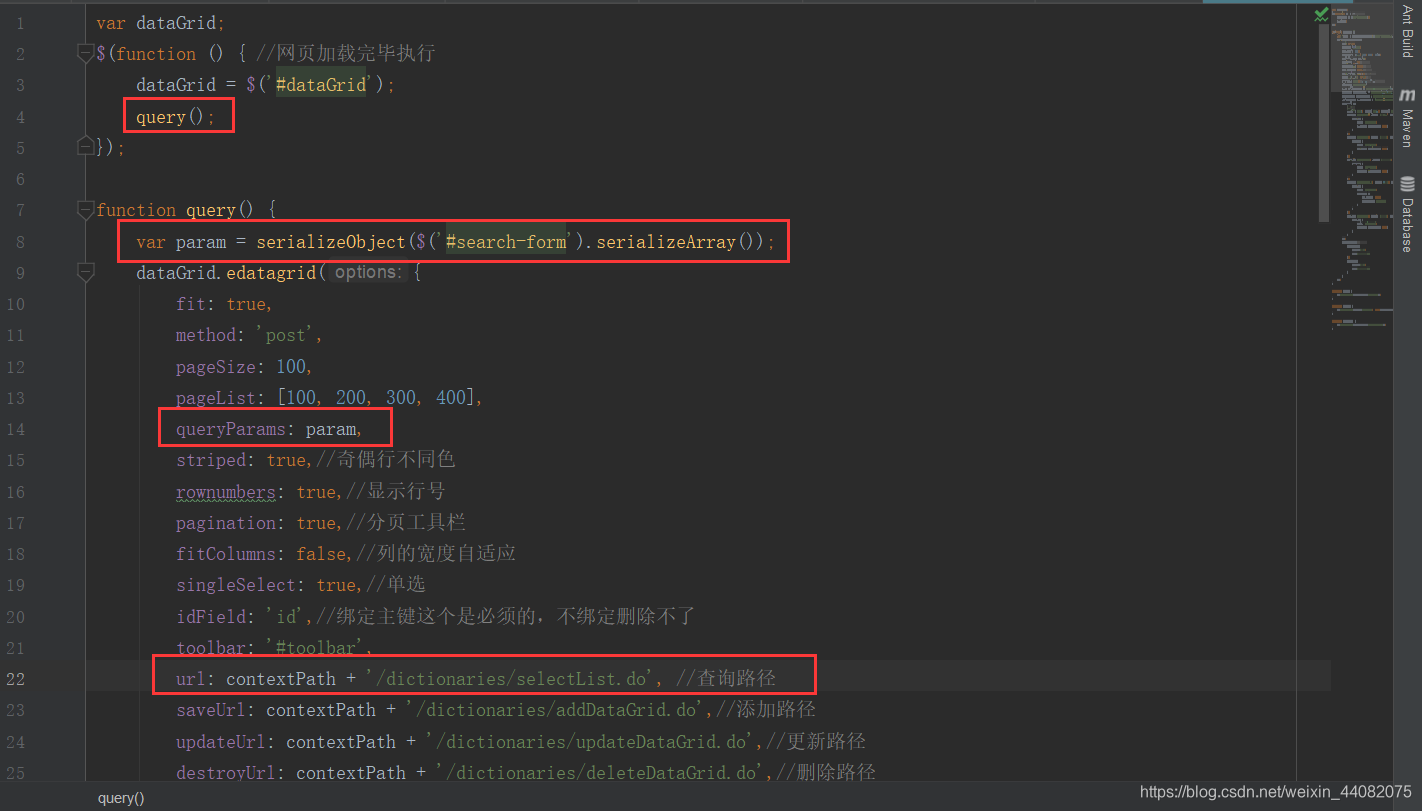Click line number 22 in the gutter

pos(16,679)
